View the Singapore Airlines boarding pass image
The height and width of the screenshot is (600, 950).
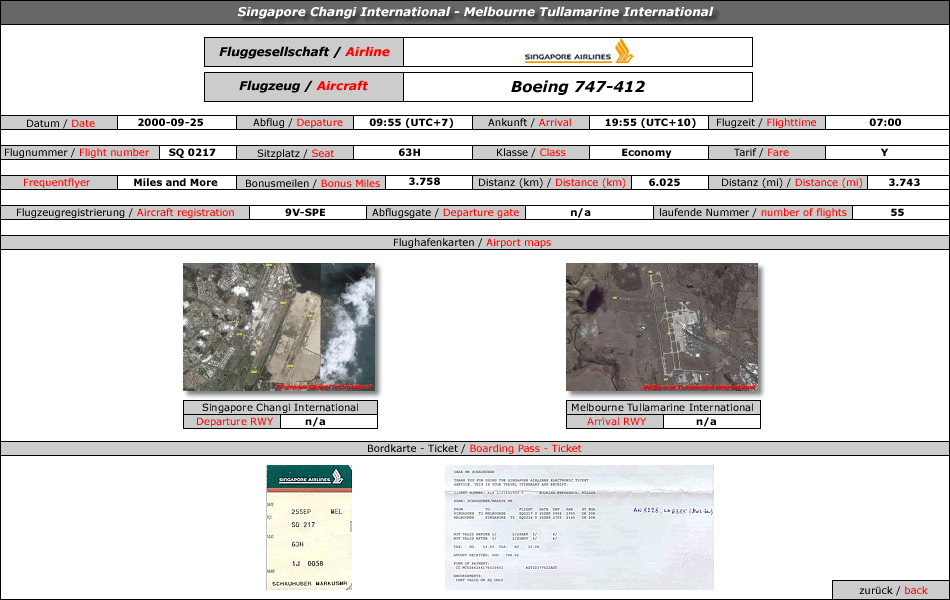tap(309, 527)
